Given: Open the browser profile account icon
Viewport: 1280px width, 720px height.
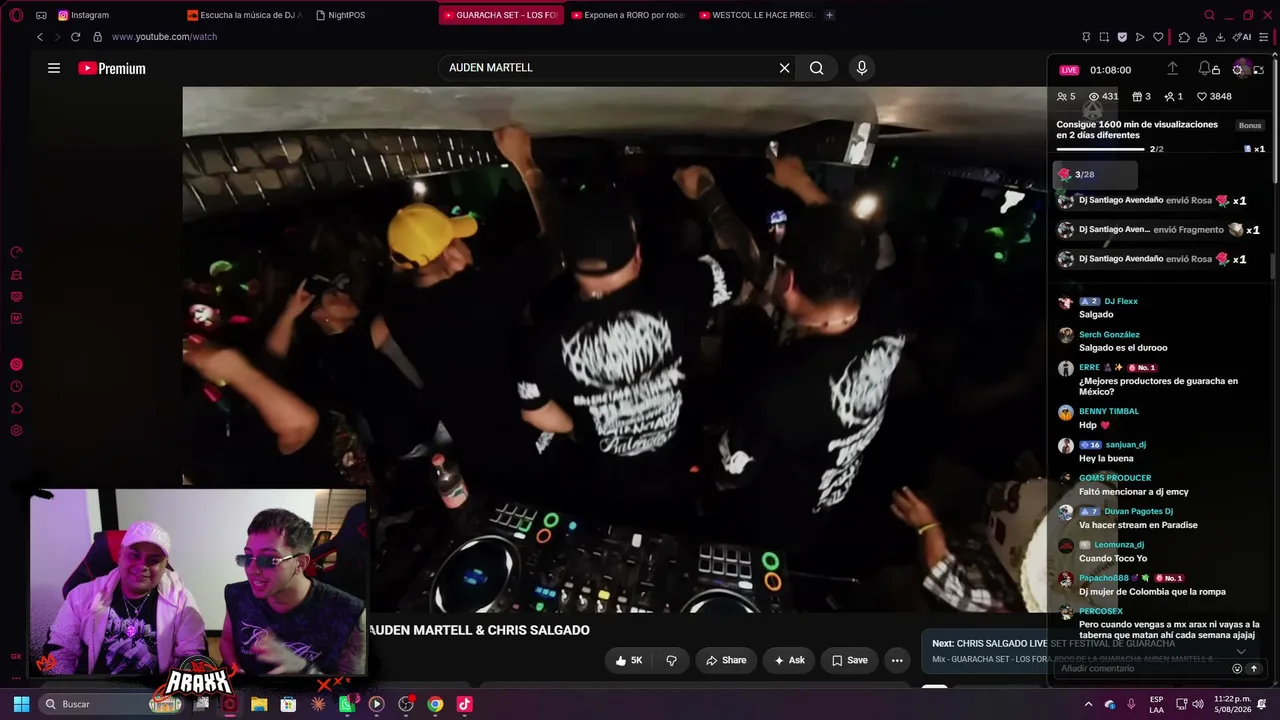Looking at the screenshot, I should point(1202,37).
